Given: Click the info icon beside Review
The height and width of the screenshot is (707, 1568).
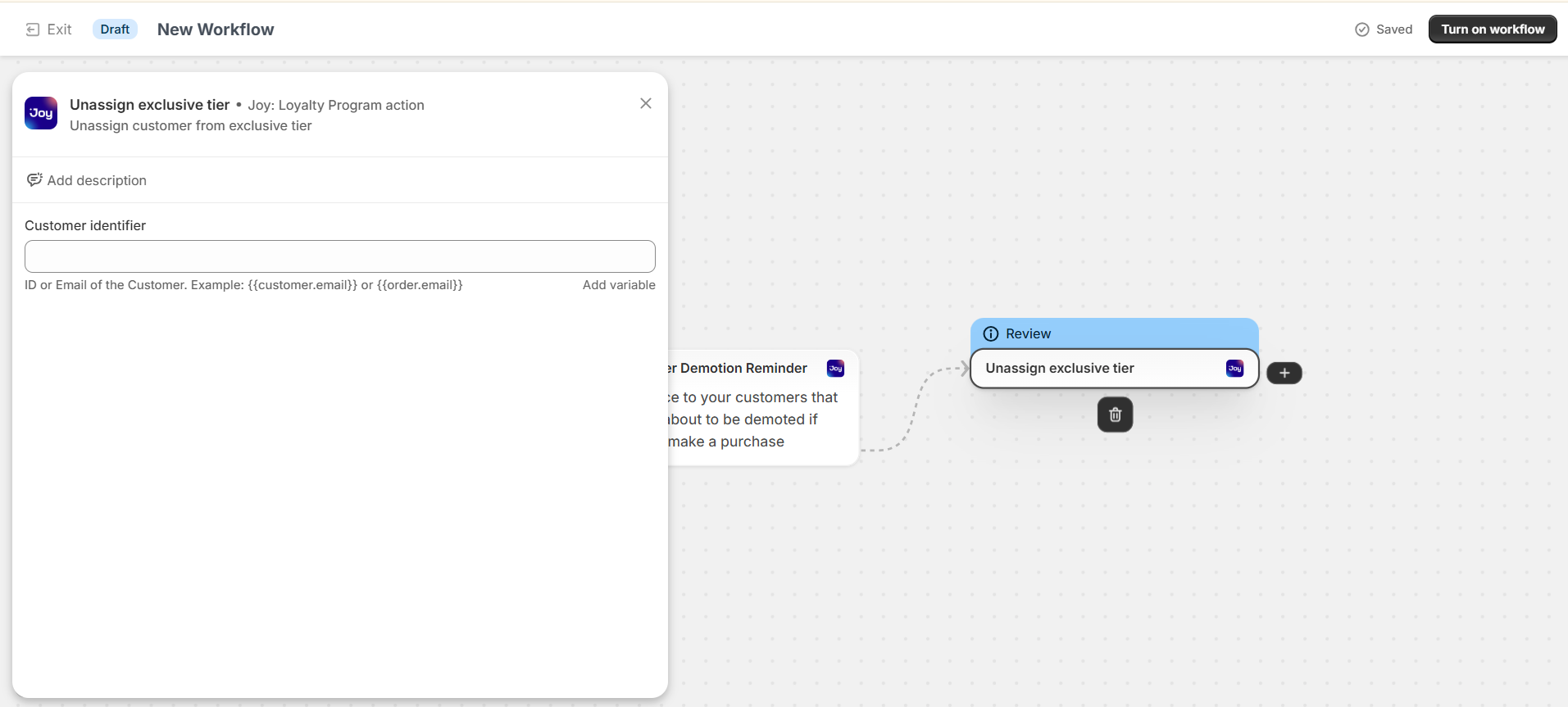Looking at the screenshot, I should coord(991,333).
